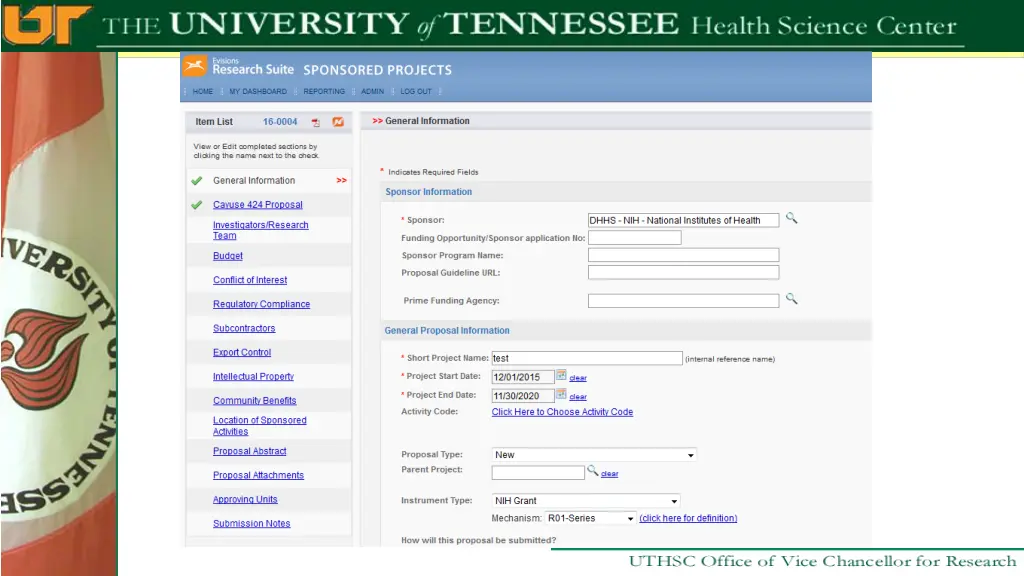Click the Short Project Name field
The height and width of the screenshot is (576, 1024).
587,359
